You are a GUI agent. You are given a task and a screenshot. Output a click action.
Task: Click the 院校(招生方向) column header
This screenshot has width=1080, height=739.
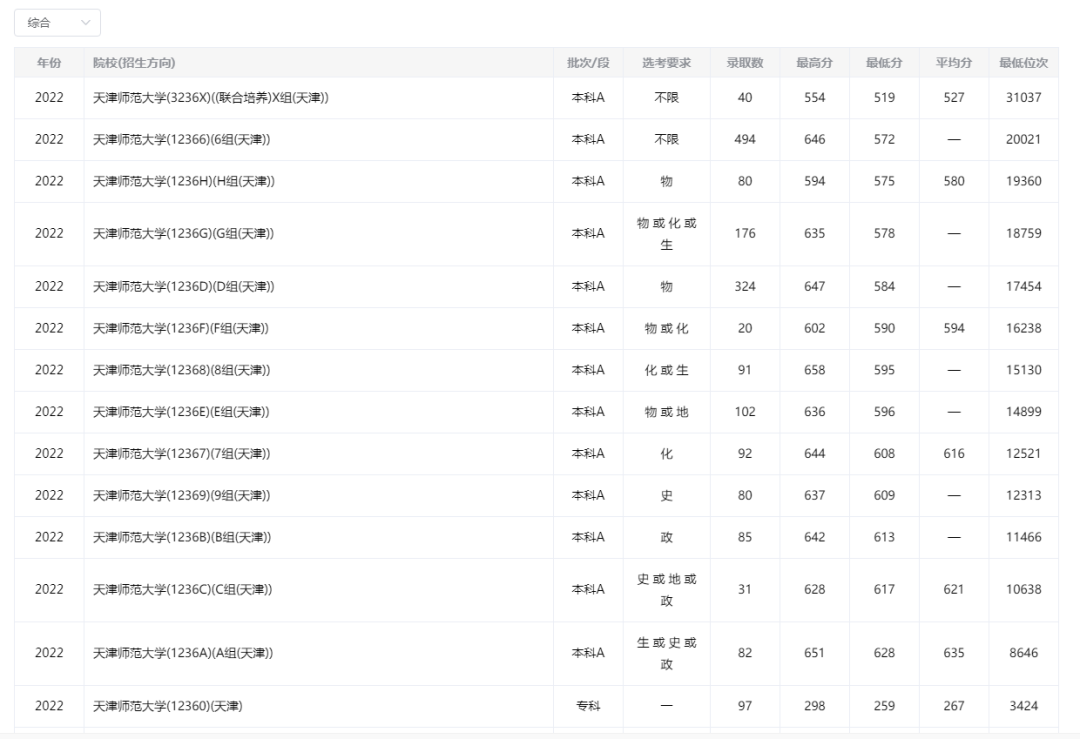(134, 63)
